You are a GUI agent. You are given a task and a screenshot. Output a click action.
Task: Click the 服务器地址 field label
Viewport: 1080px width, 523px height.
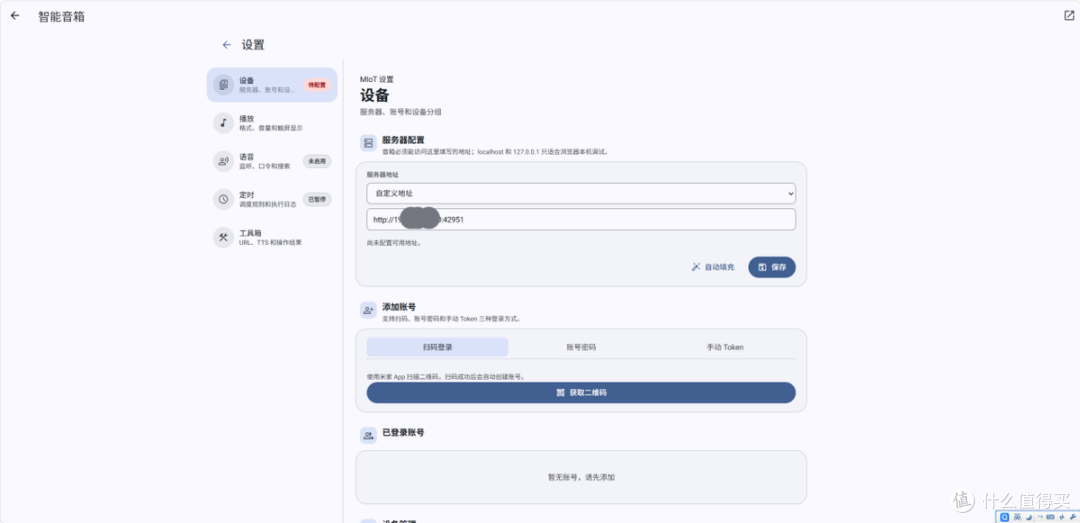(382, 175)
